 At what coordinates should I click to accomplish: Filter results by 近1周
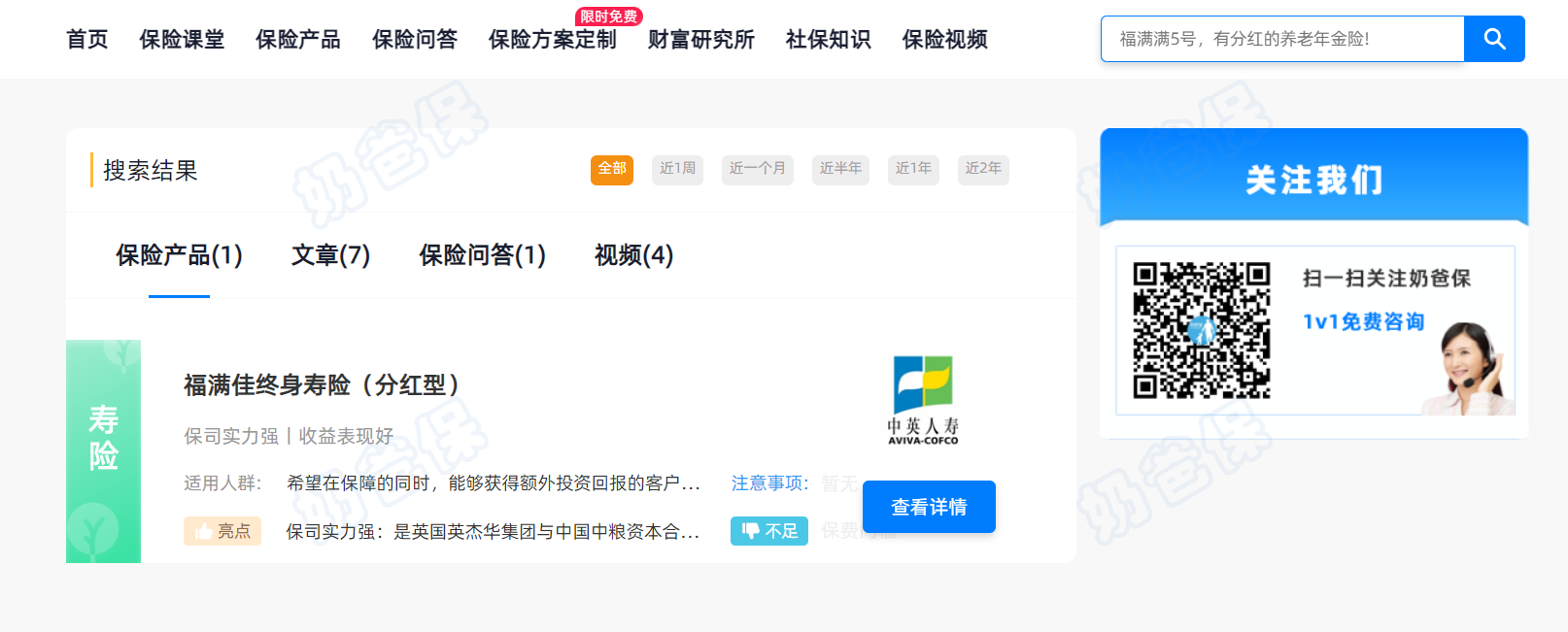pos(677,169)
